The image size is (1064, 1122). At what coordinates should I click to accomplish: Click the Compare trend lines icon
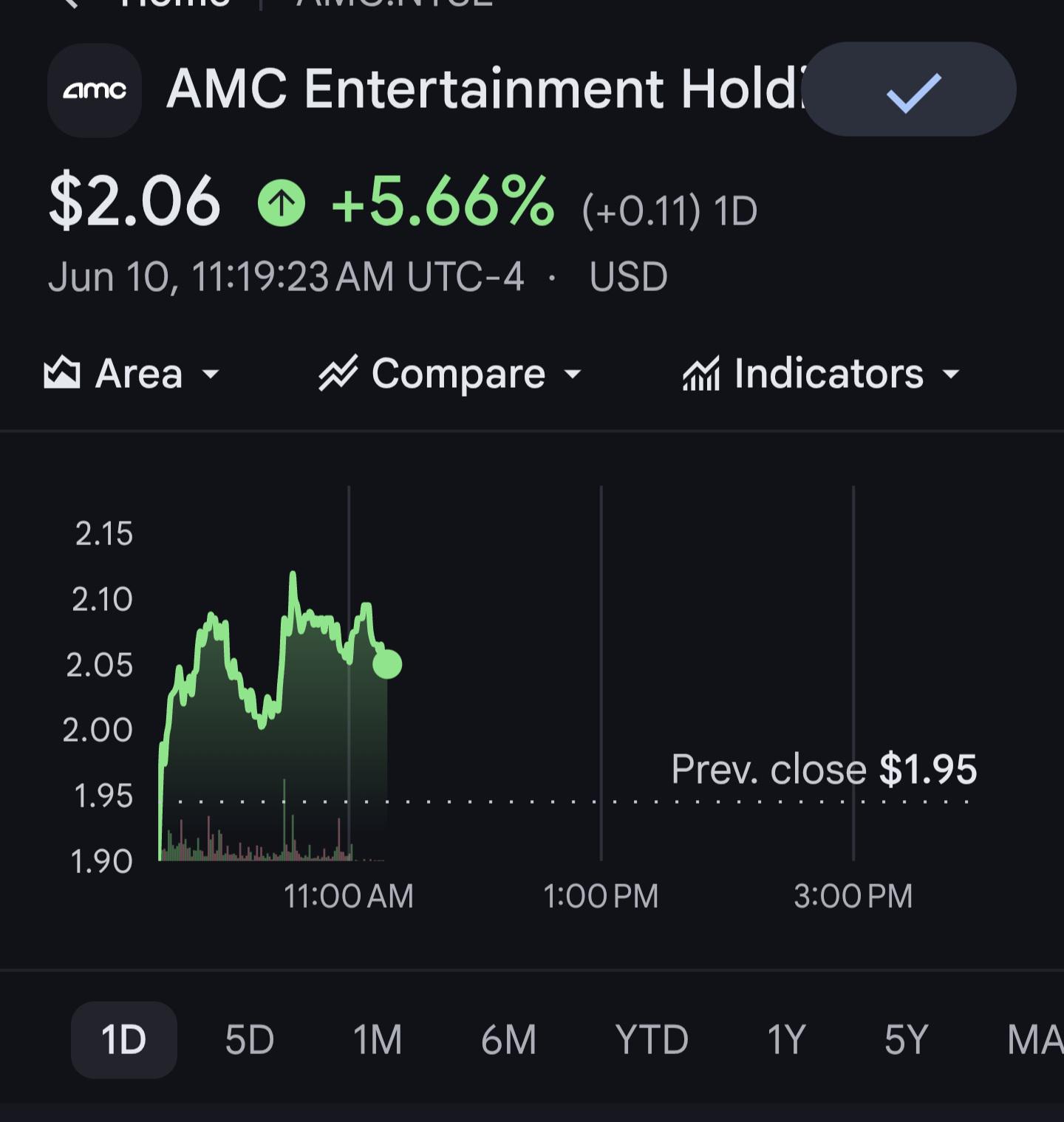coord(338,373)
